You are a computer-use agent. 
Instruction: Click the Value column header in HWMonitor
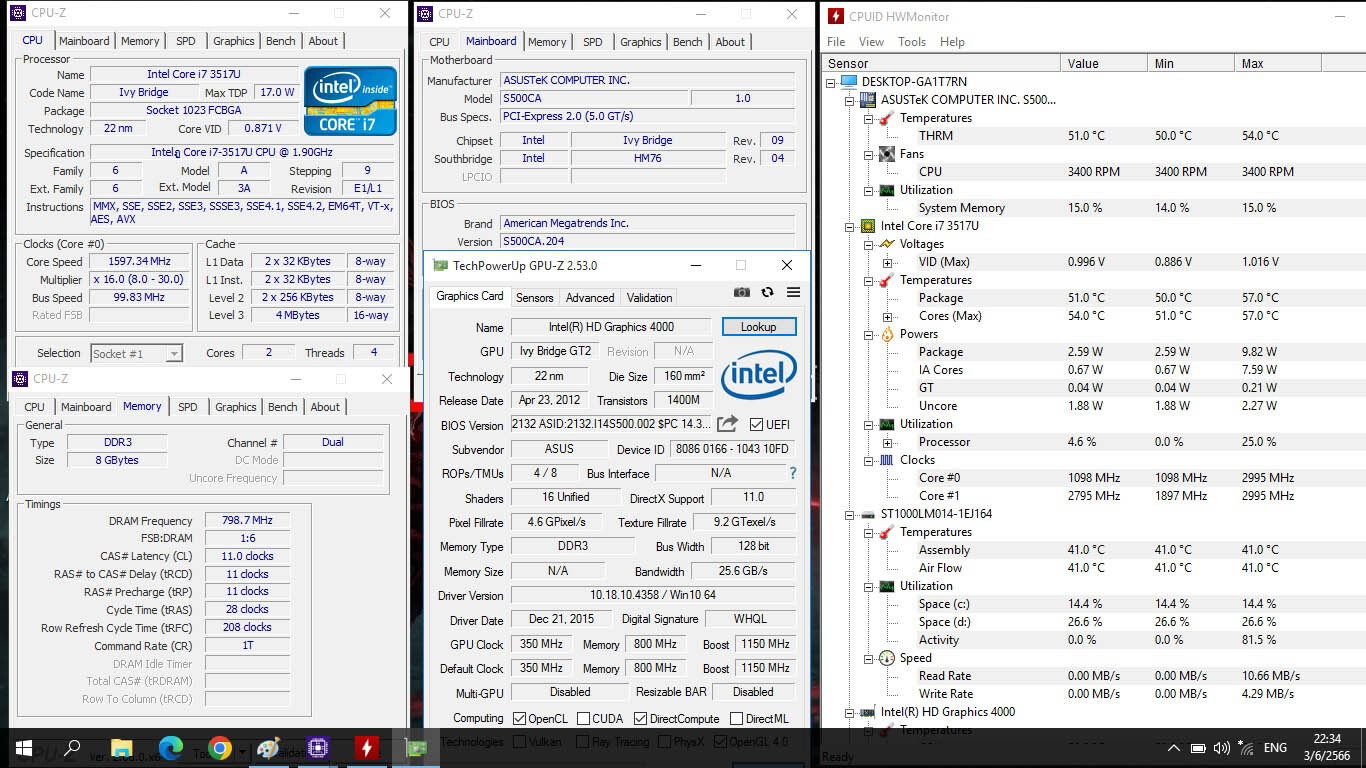click(x=1104, y=63)
